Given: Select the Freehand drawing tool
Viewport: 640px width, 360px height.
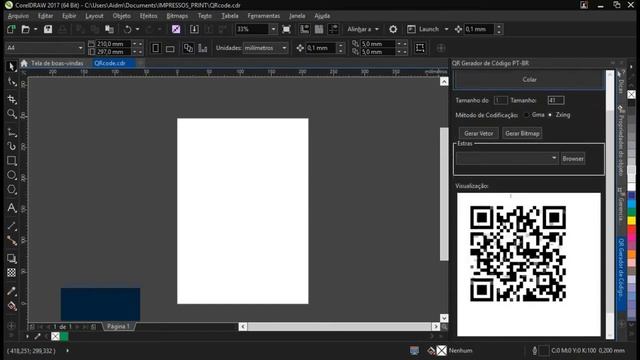Looking at the screenshot, I should 11,133.
